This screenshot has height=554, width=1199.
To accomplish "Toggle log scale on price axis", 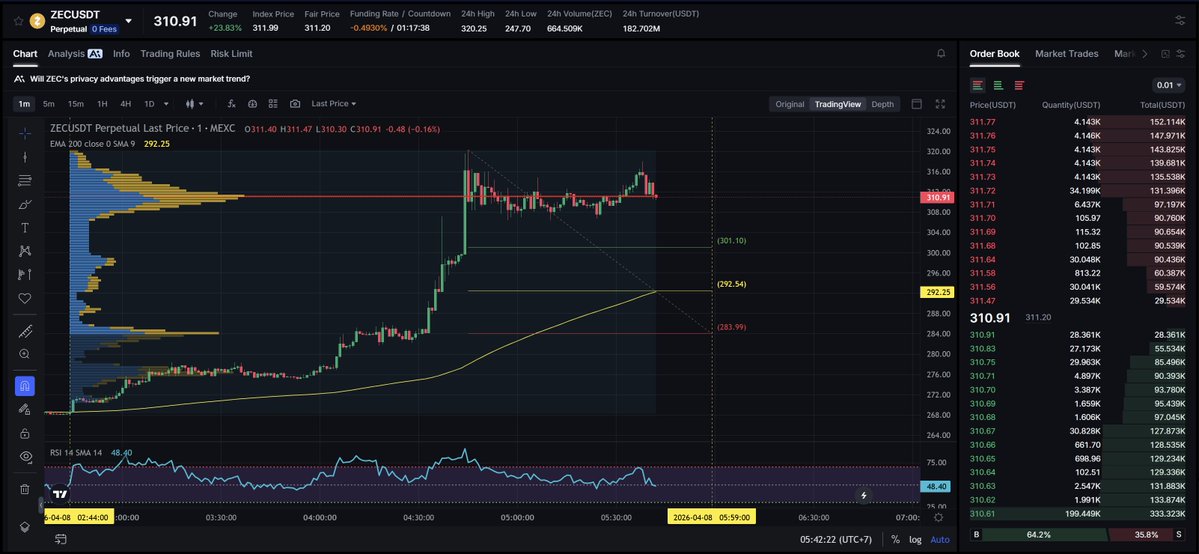I will [x=915, y=539].
